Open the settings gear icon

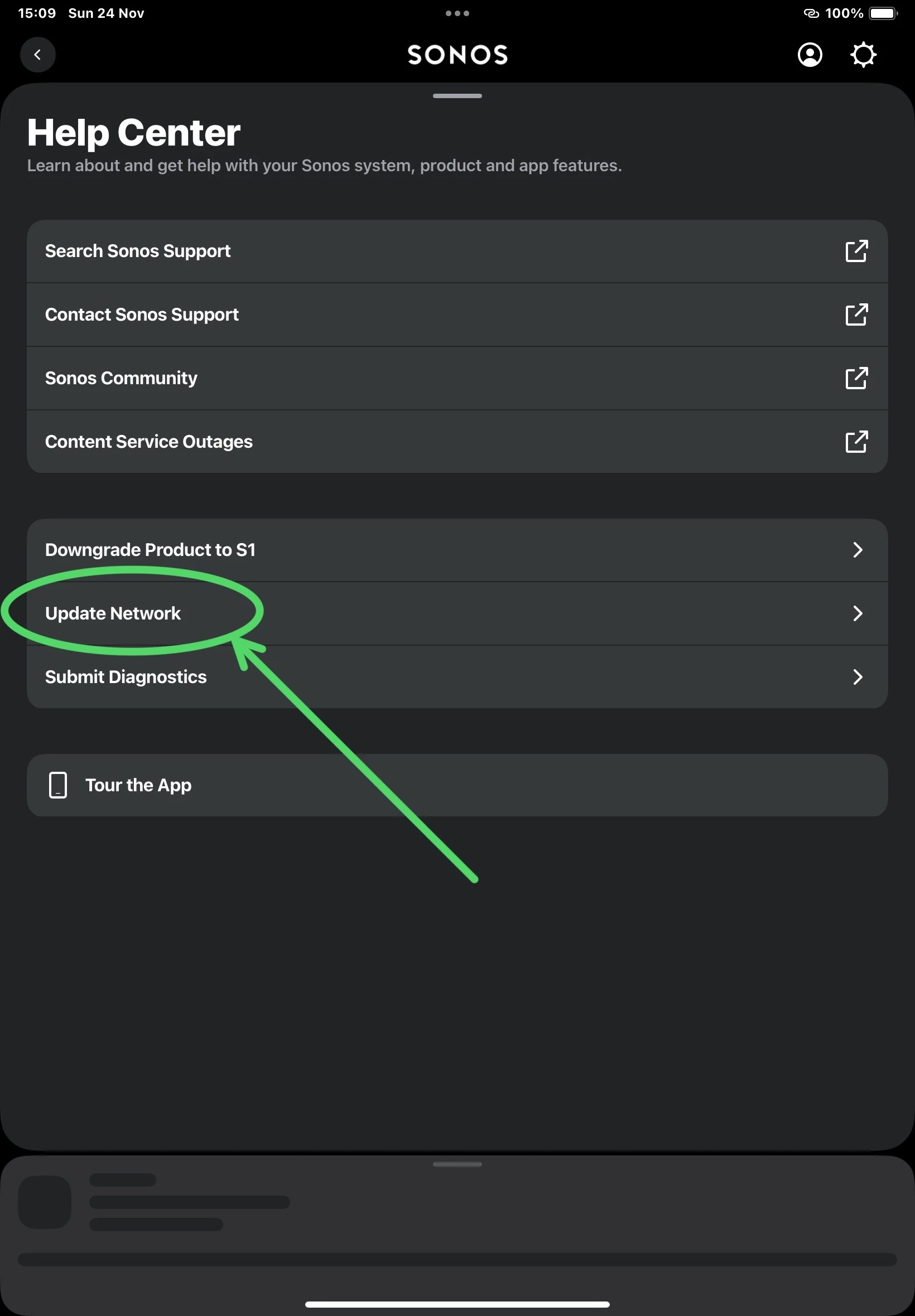[x=863, y=55]
